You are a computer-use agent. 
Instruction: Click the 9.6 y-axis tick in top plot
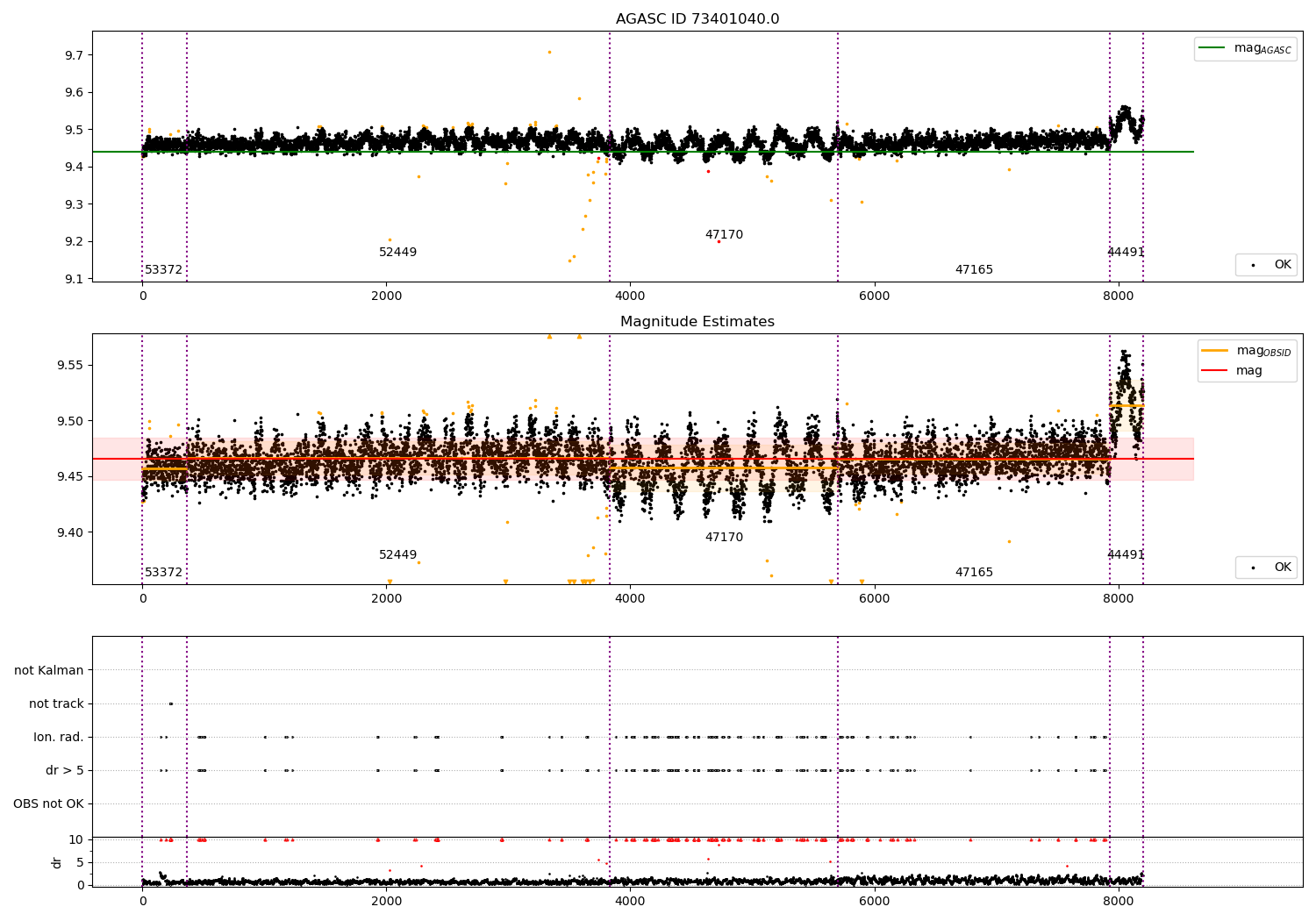tap(75, 93)
